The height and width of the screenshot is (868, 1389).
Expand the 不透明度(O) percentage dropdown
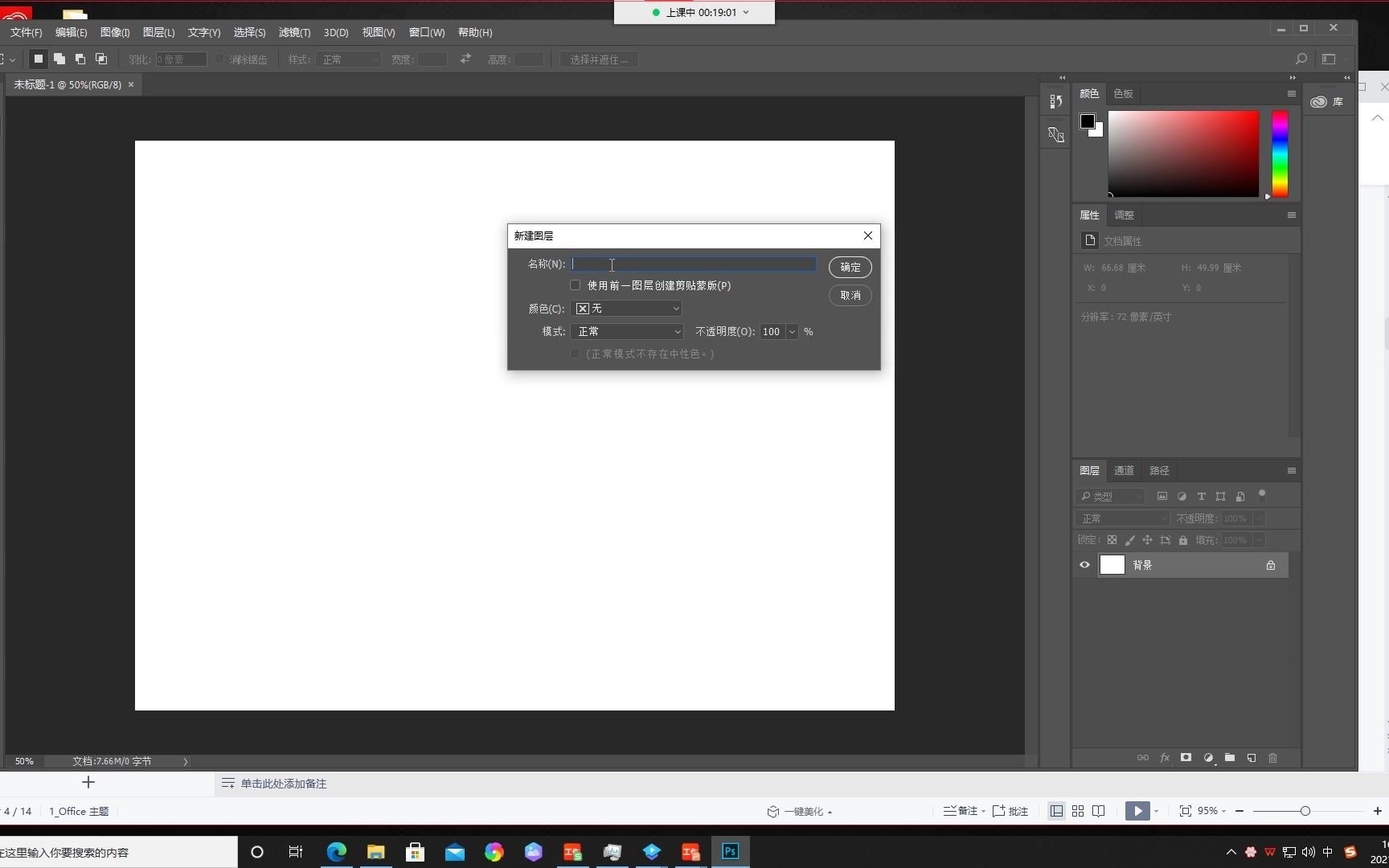792,331
